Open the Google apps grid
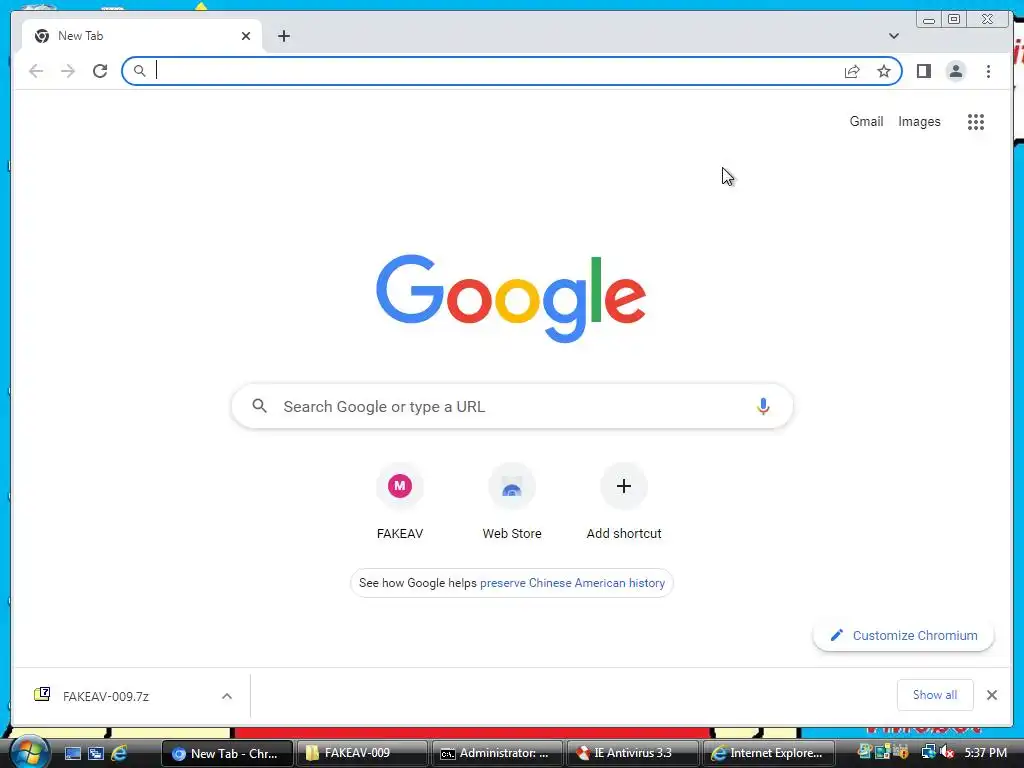The image size is (1024, 768). click(976, 121)
